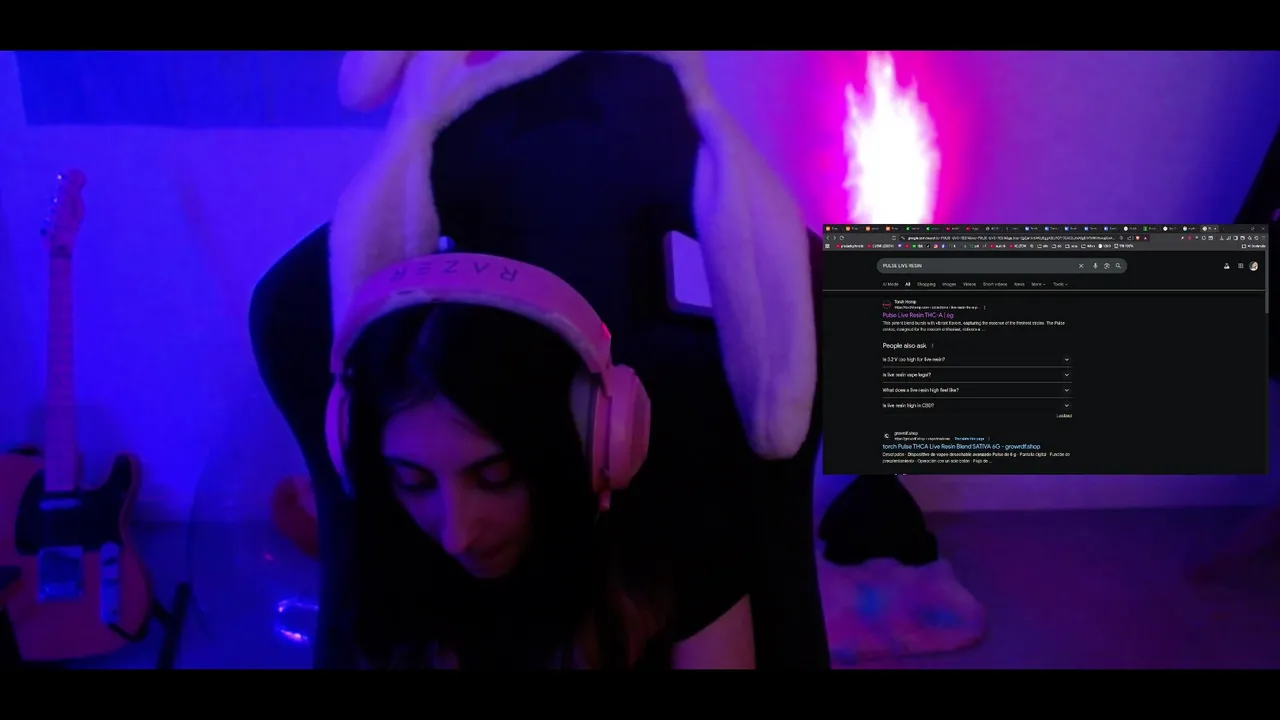Go forward with the browser forward arrow
The image size is (1280, 720).
coord(834,238)
